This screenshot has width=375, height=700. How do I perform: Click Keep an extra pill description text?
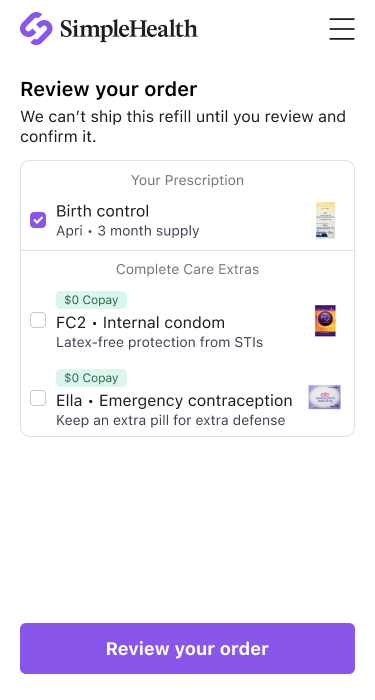coord(171,421)
